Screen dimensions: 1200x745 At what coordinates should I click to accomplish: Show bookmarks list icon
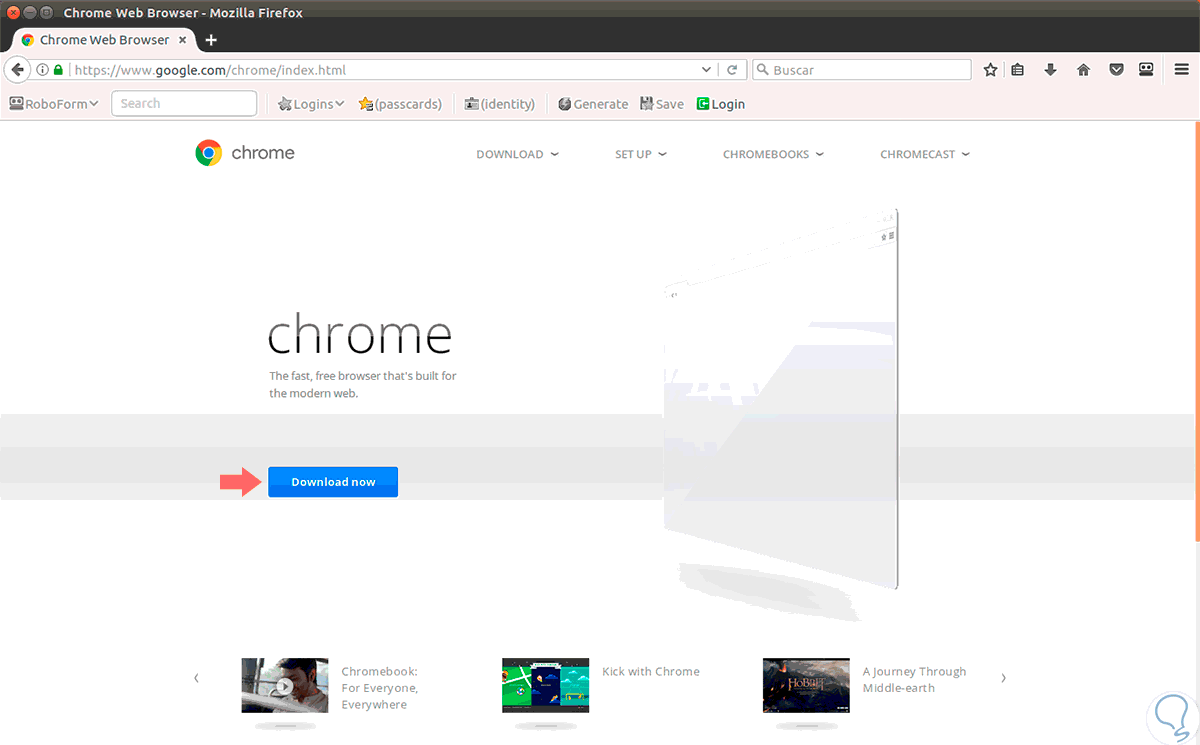point(1017,70)
